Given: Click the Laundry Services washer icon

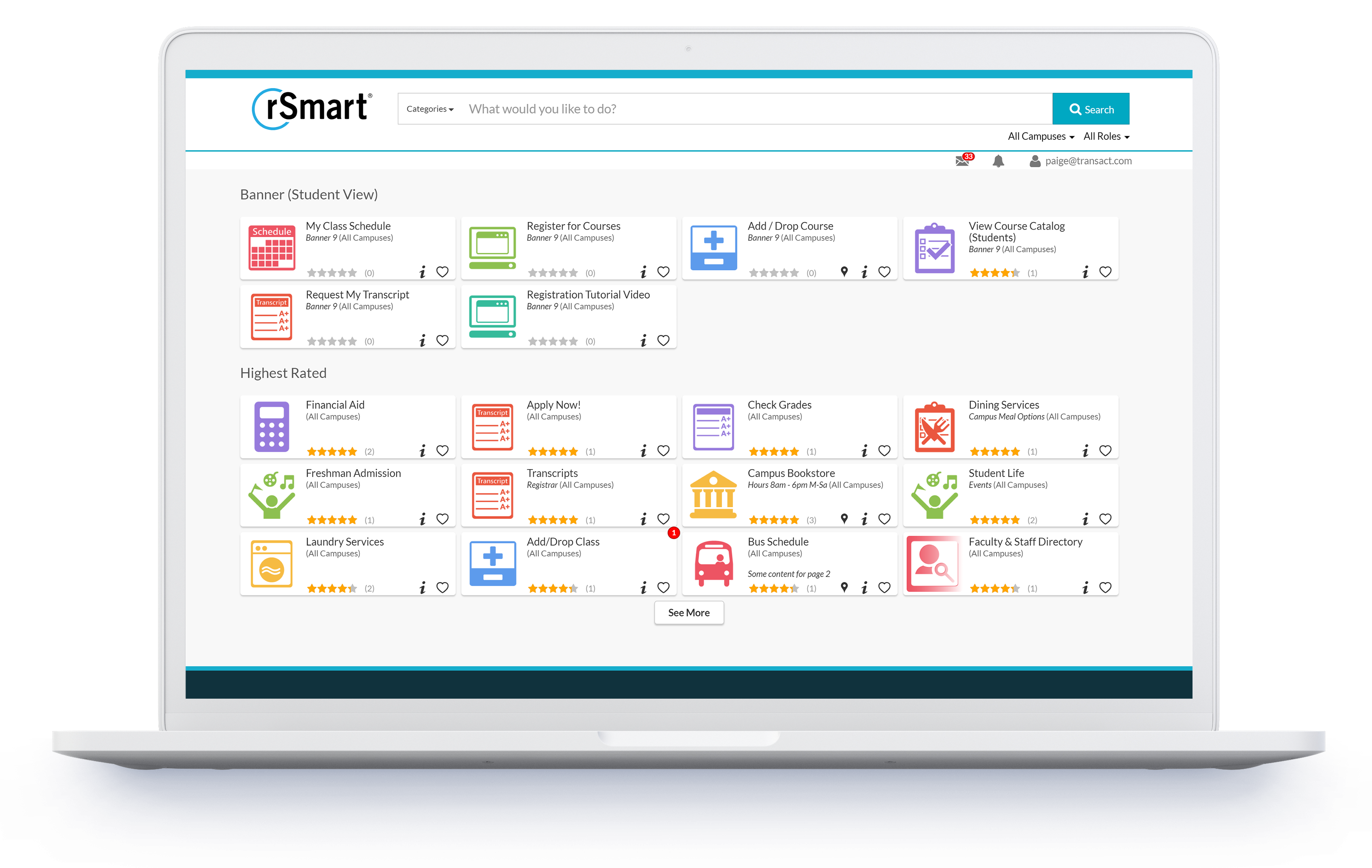Looking at the screenshot, I should [x=272, y=563].
